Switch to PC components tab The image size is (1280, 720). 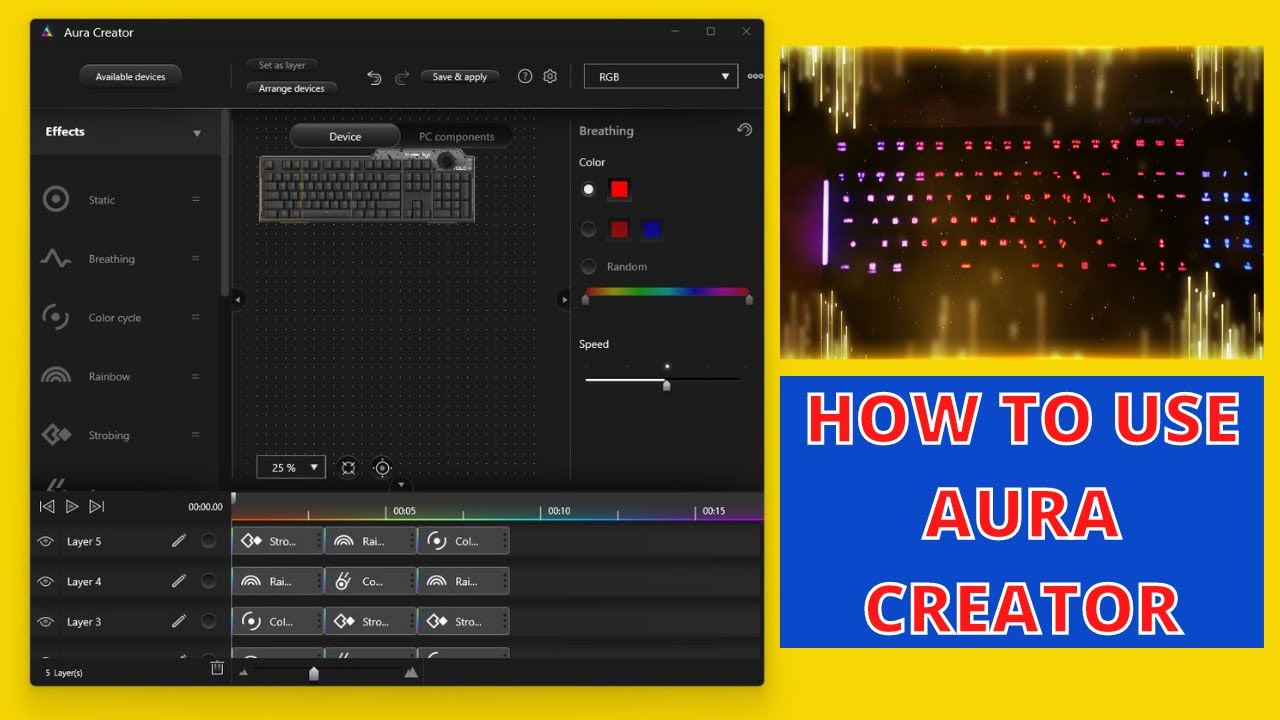[x=456, y=136]
